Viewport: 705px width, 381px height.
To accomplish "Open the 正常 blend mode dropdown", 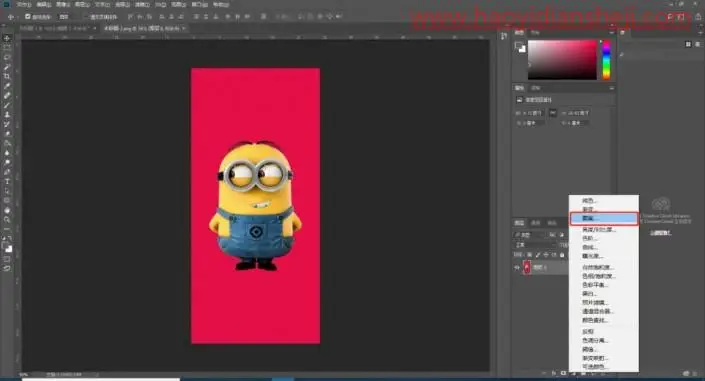I will tap(535, 245).
